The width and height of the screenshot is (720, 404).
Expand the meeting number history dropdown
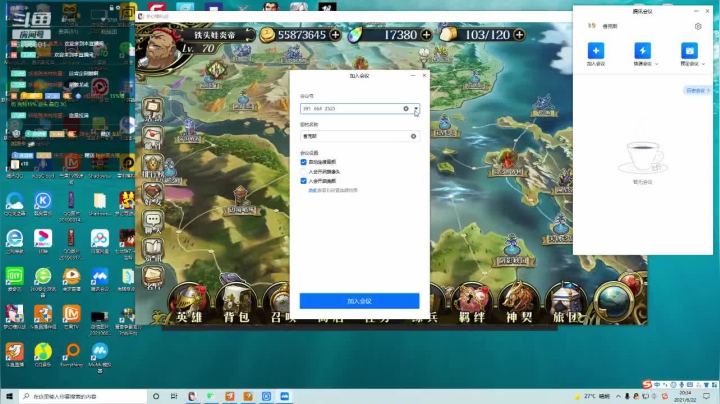click(416, 109)
